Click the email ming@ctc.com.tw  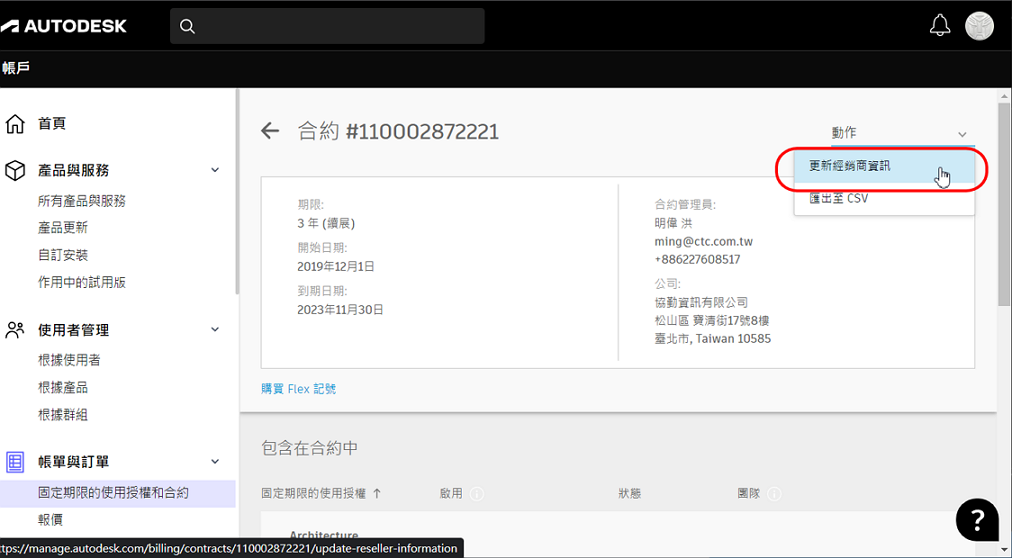(x=703, y=242)
